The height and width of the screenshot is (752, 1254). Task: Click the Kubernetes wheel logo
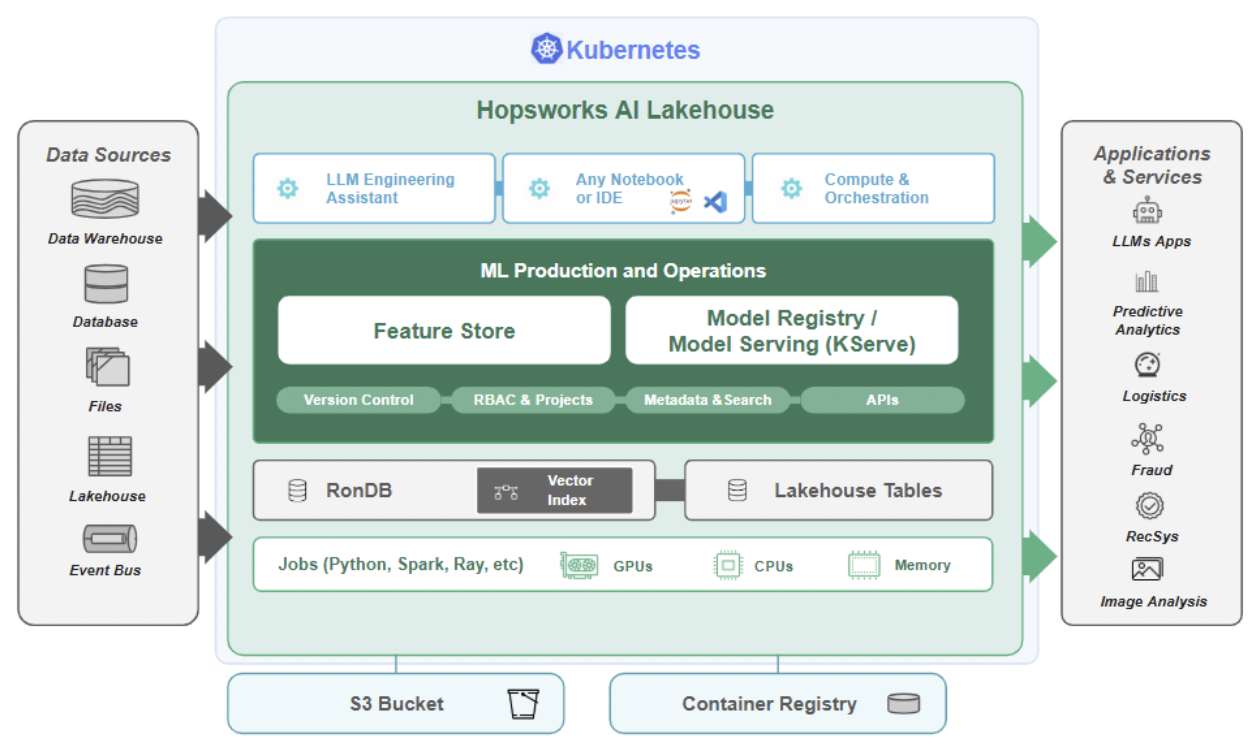(546, 49)
